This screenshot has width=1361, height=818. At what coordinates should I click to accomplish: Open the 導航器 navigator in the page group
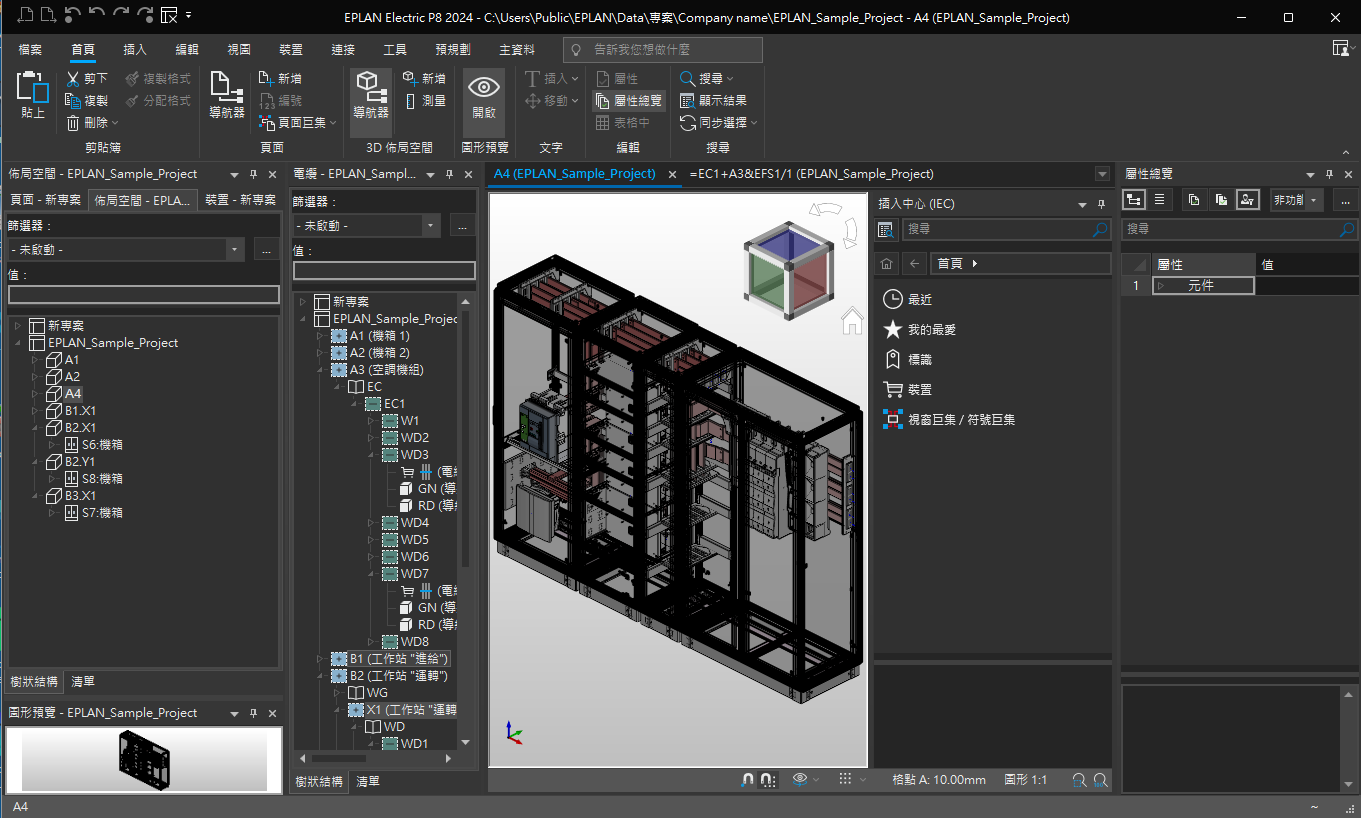227,96
